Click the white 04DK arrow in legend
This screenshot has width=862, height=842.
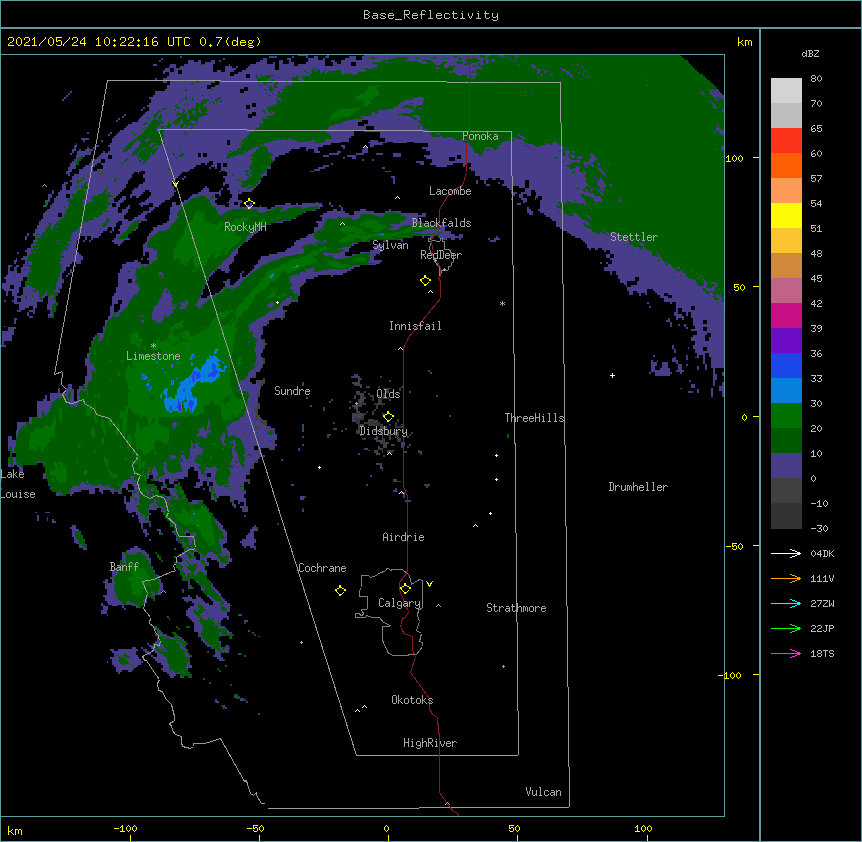(x=786, y=553)
